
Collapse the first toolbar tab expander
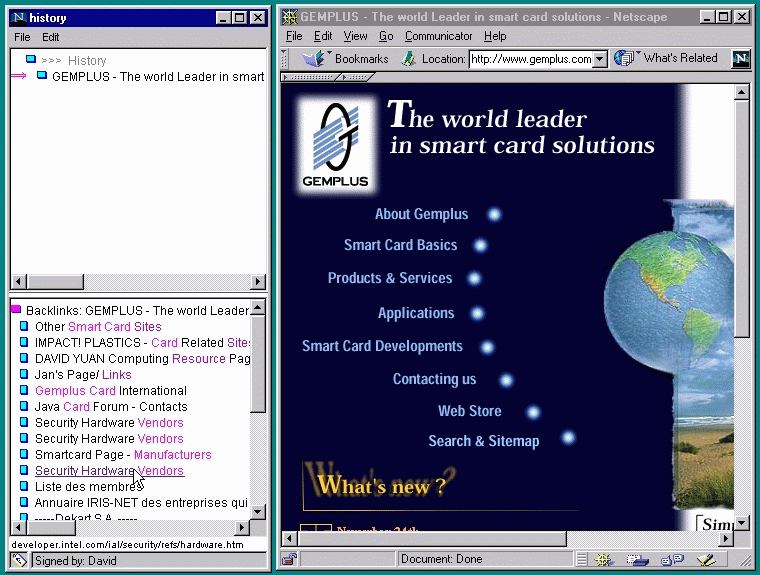309,77
